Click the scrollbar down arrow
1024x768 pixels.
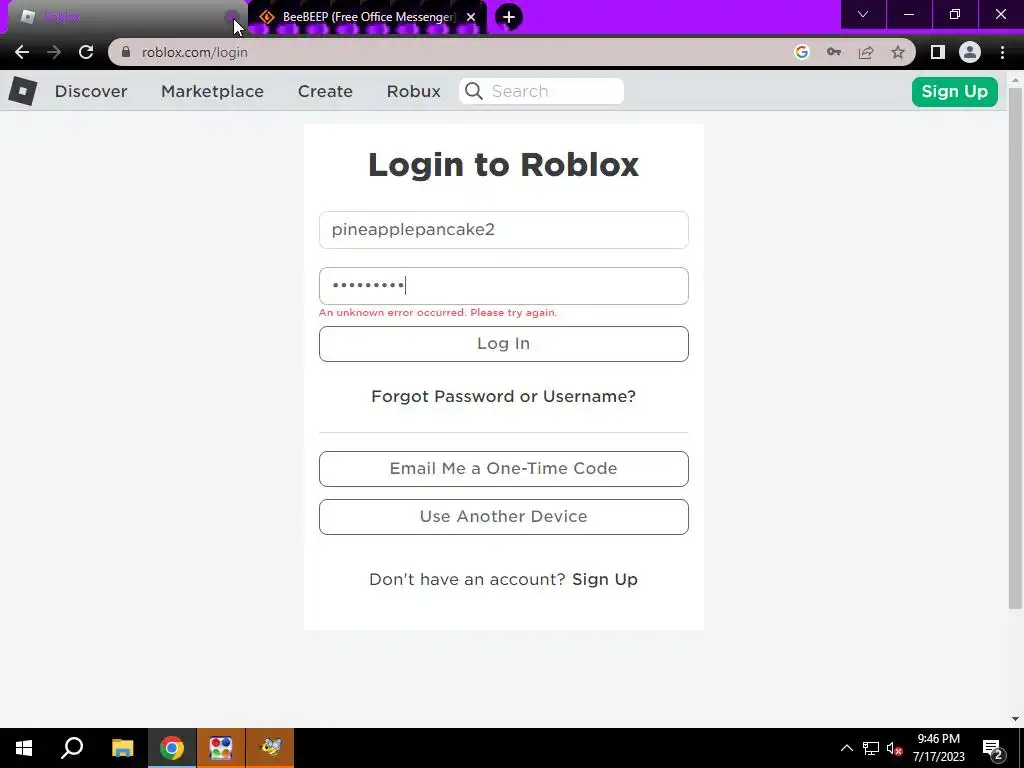click(x=1015, y=719)
